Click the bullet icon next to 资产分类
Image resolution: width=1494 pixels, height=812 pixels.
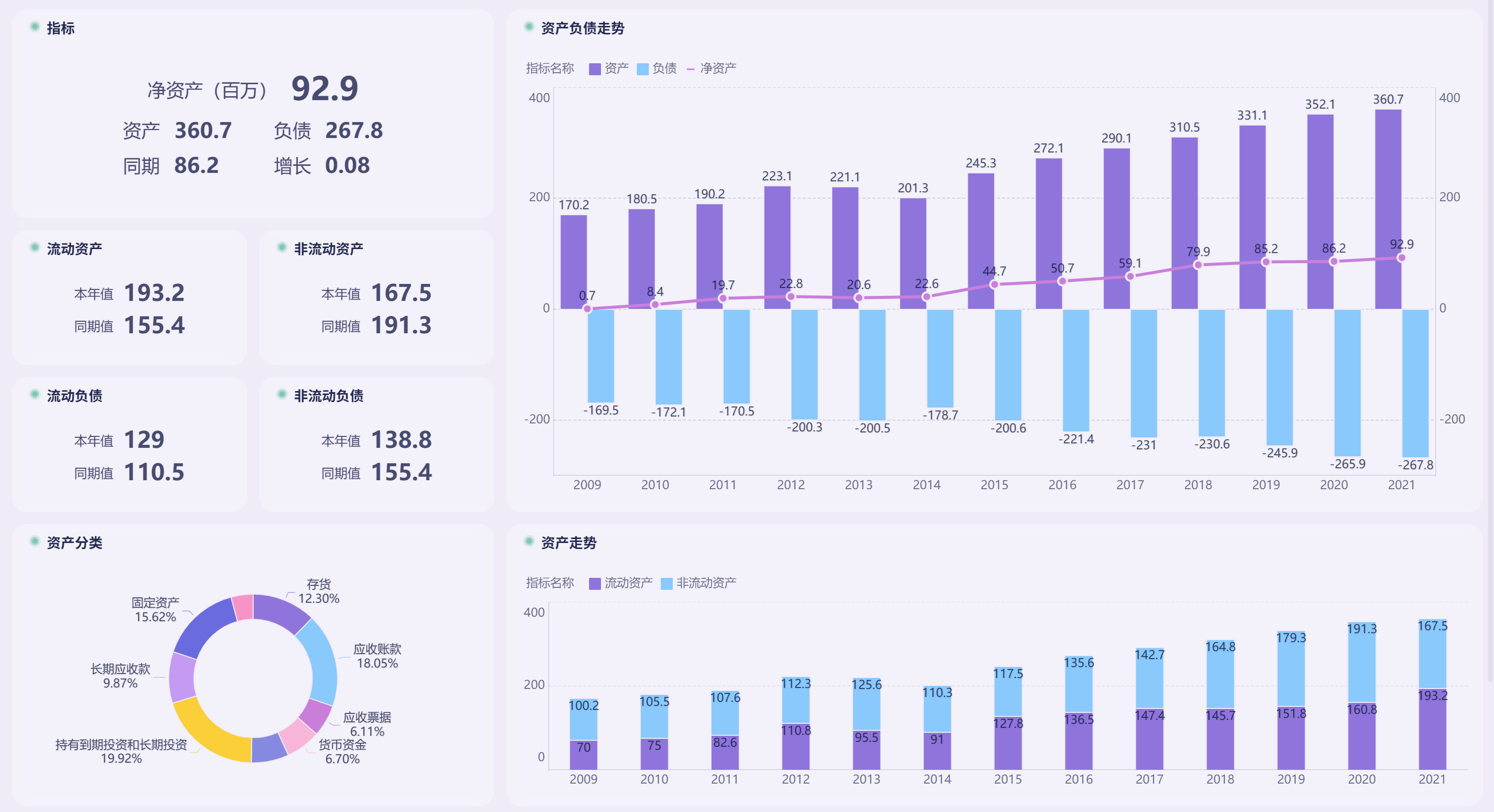click(x=35, y=541)
